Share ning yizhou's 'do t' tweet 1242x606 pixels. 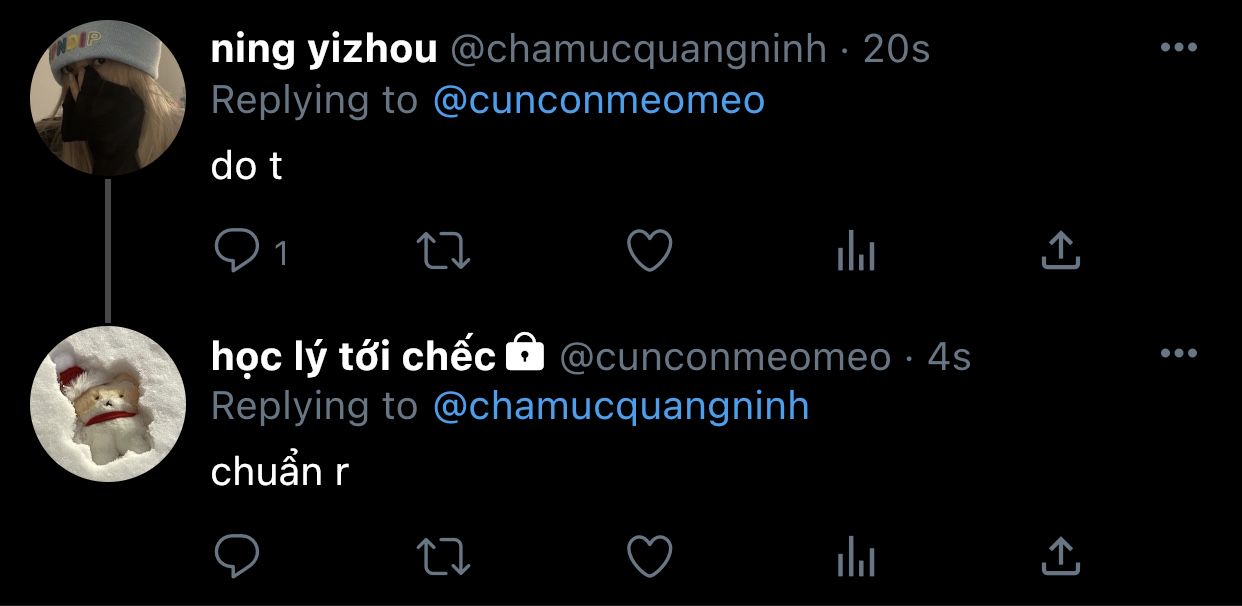(x=1061, y=251)
